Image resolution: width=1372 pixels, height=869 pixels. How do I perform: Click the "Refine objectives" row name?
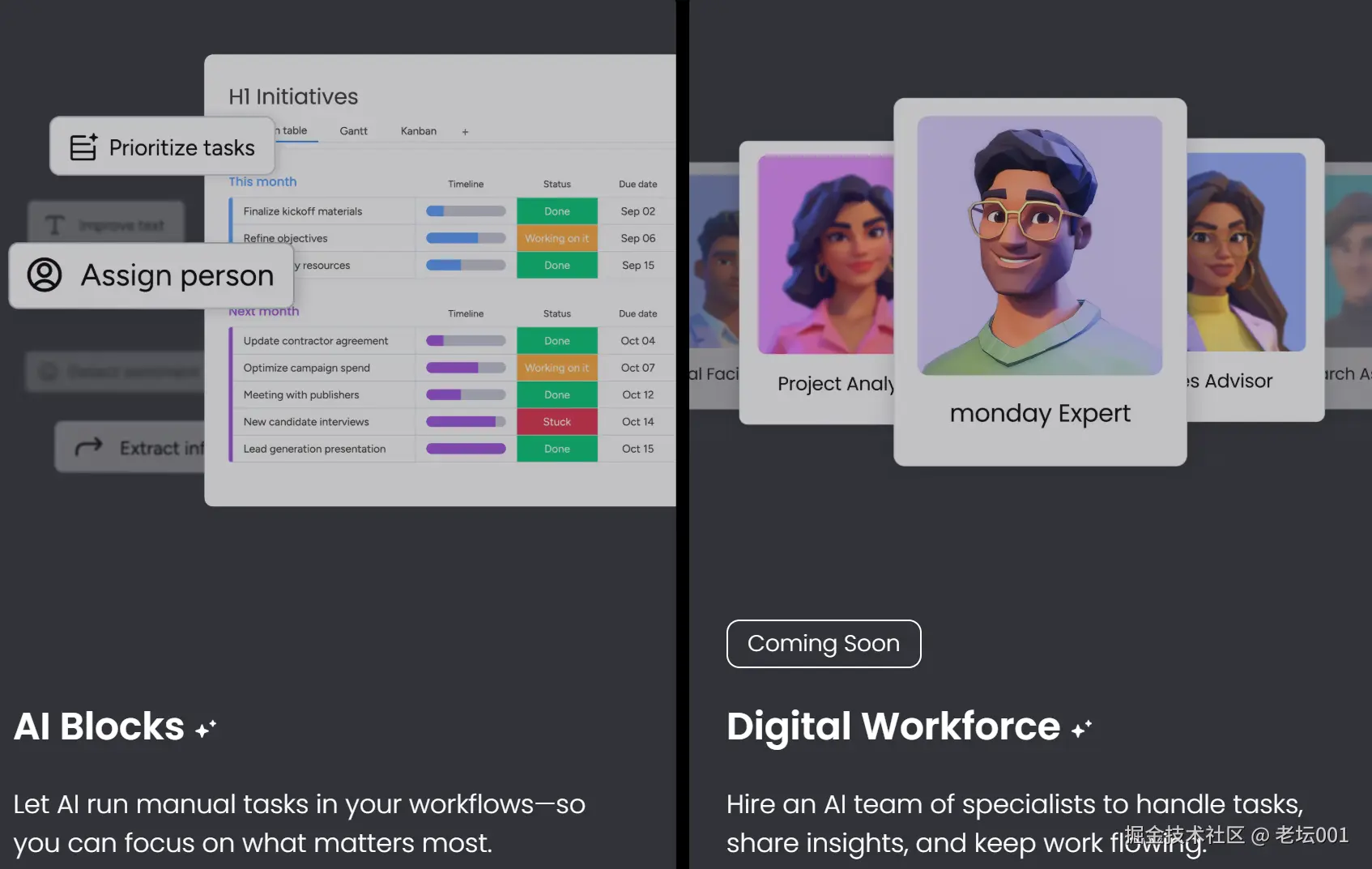286,238
